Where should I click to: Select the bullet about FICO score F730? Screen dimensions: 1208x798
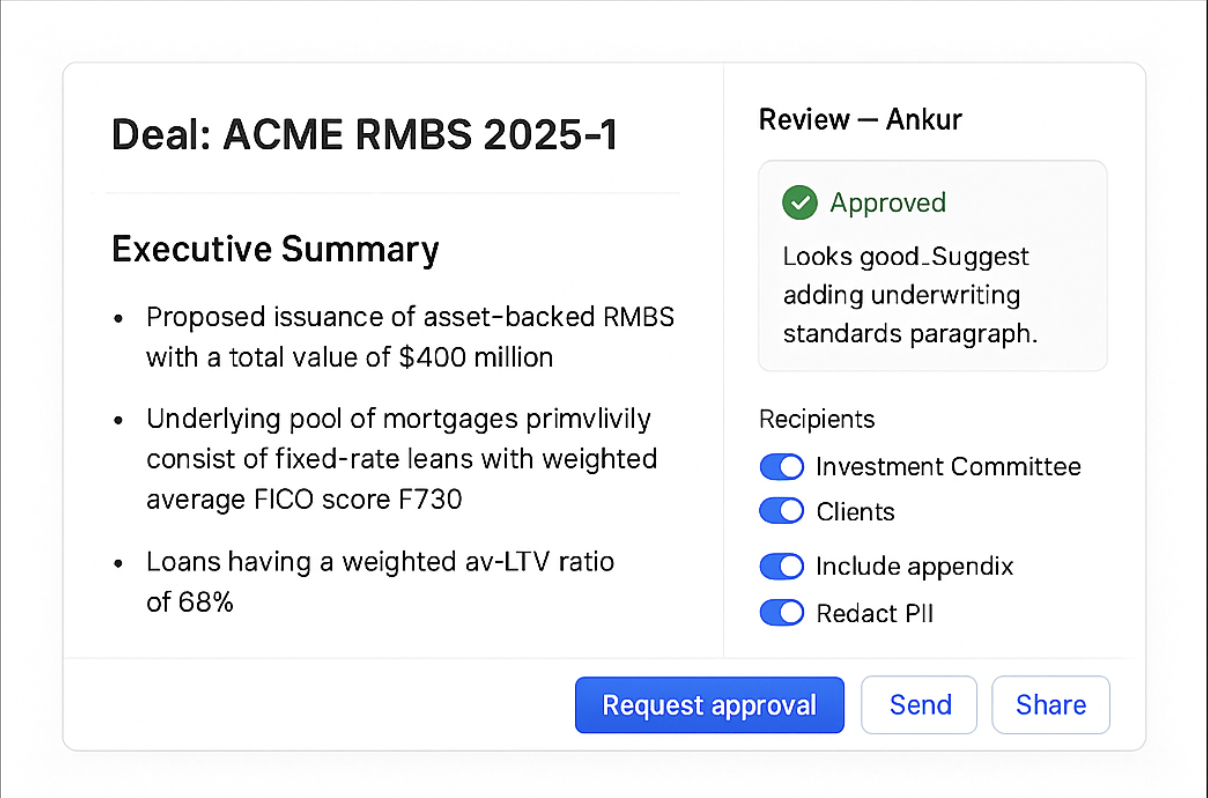coord(402,459)
